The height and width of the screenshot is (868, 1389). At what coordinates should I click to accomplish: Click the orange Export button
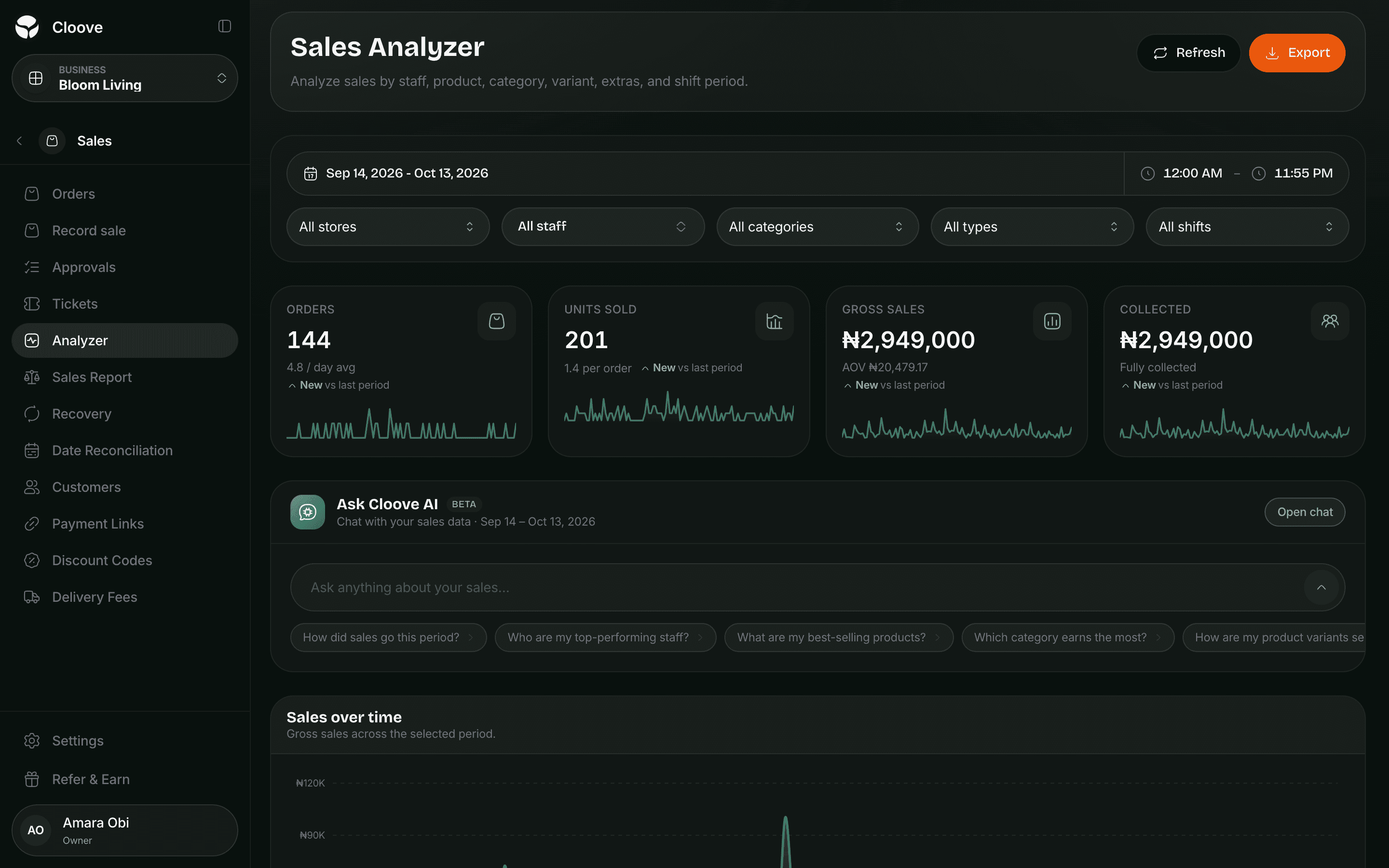point(1296,53)
